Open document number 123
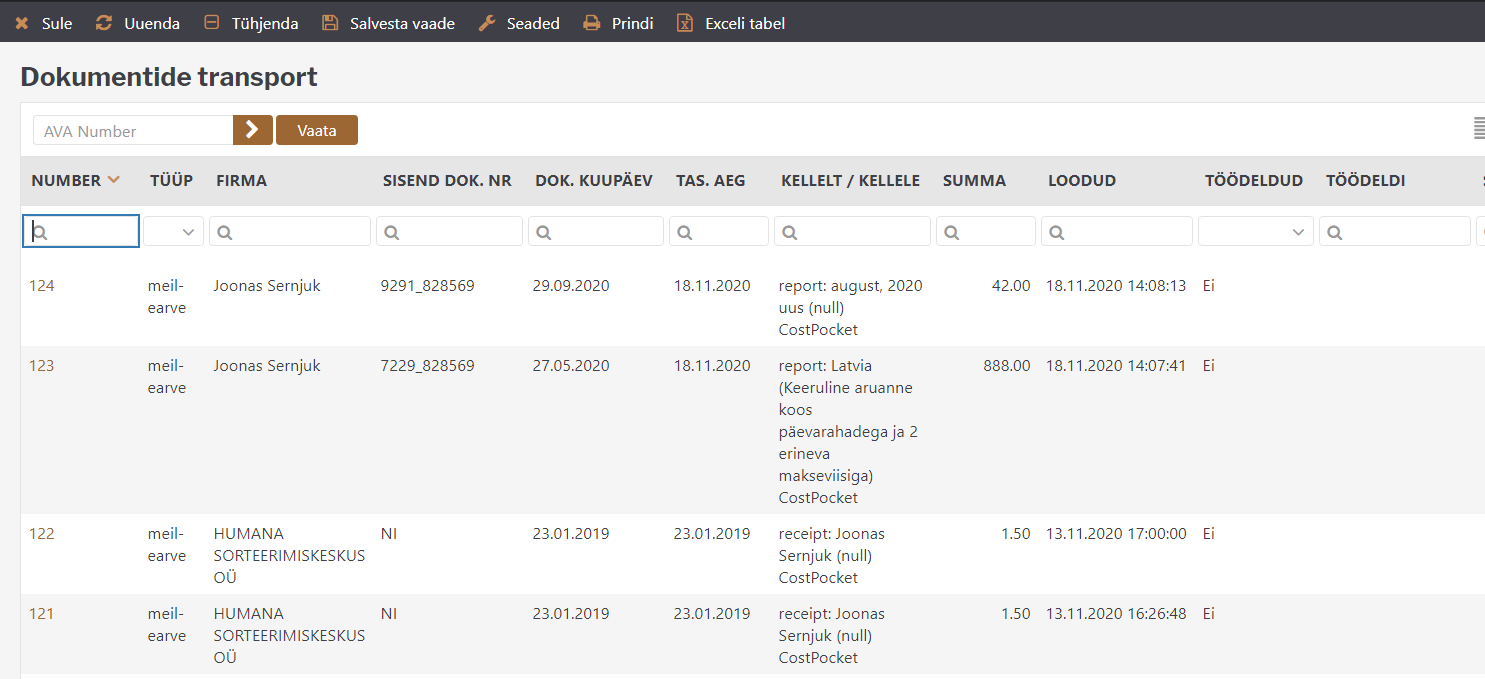The height and width of the screenshot is (679, 1485). (42, 366)
